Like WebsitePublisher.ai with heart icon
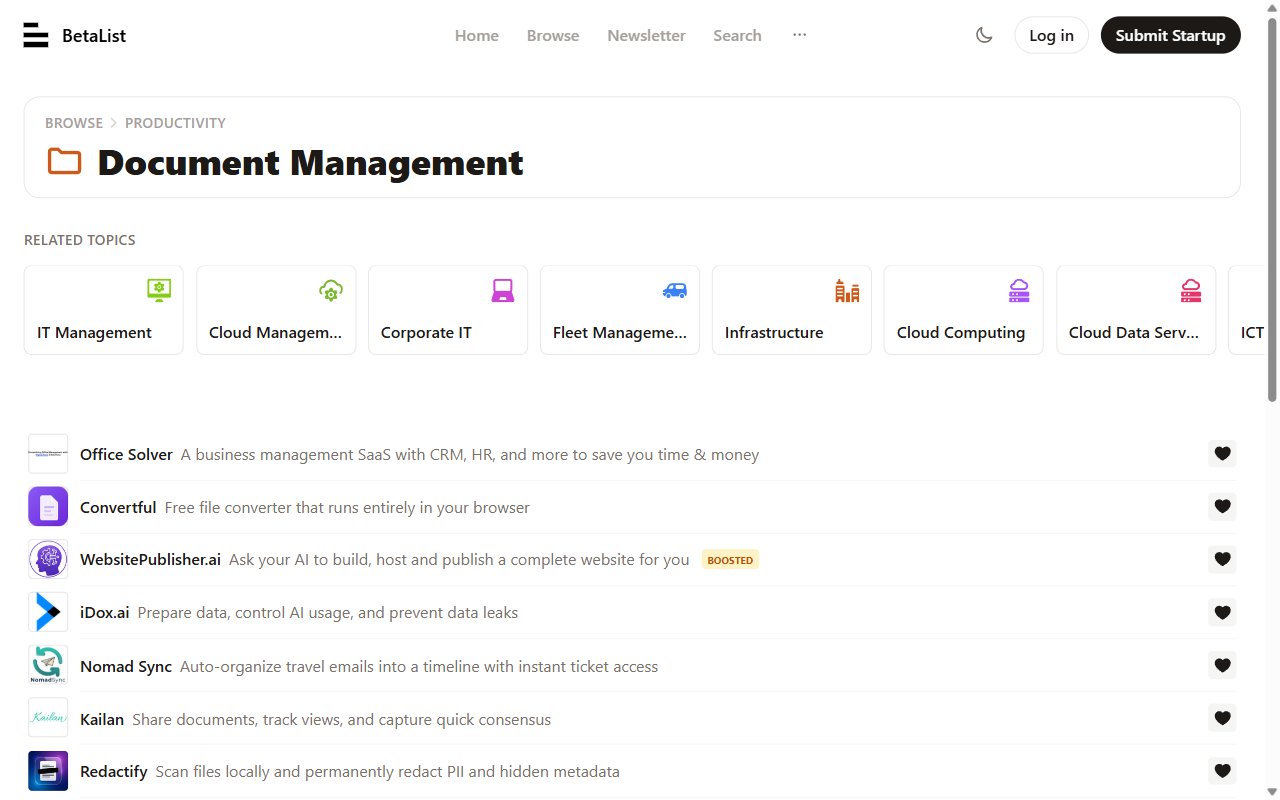The image size is (1280, 800). coord(1222,559)
